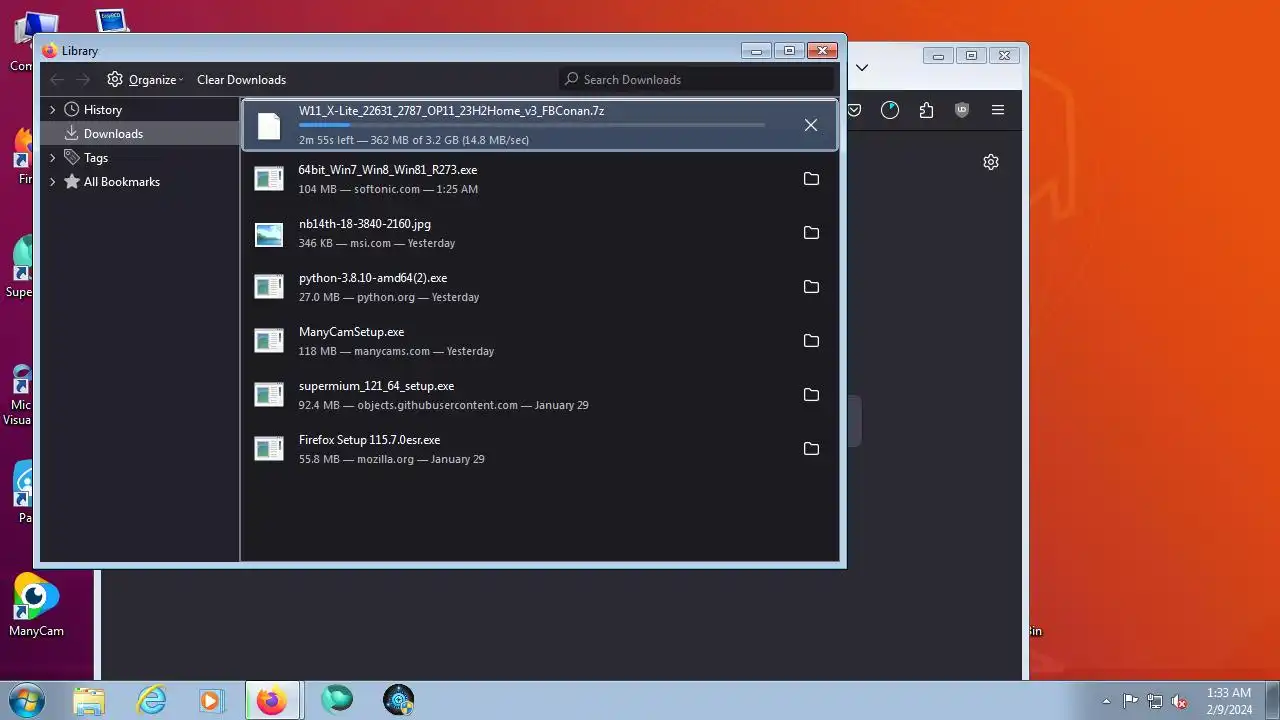The image size is (1280, 720).
Task: Click the download progress bar
Action: click(532, 125)
